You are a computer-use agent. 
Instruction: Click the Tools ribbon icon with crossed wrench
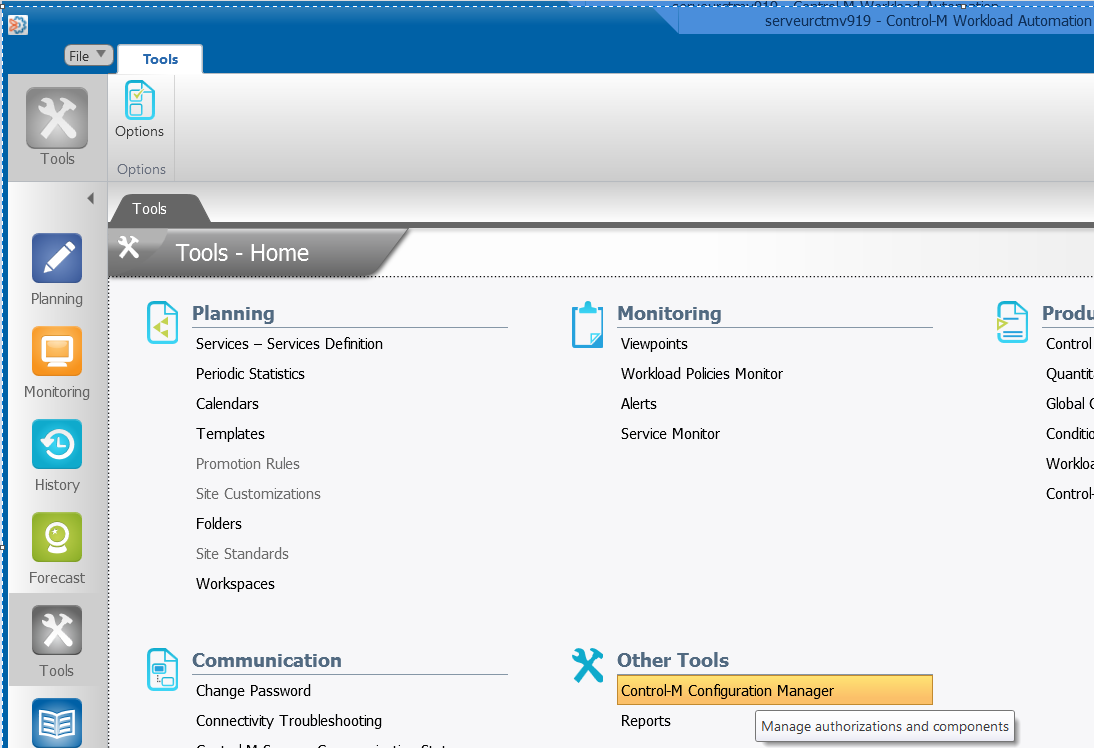tap(57, 118)
